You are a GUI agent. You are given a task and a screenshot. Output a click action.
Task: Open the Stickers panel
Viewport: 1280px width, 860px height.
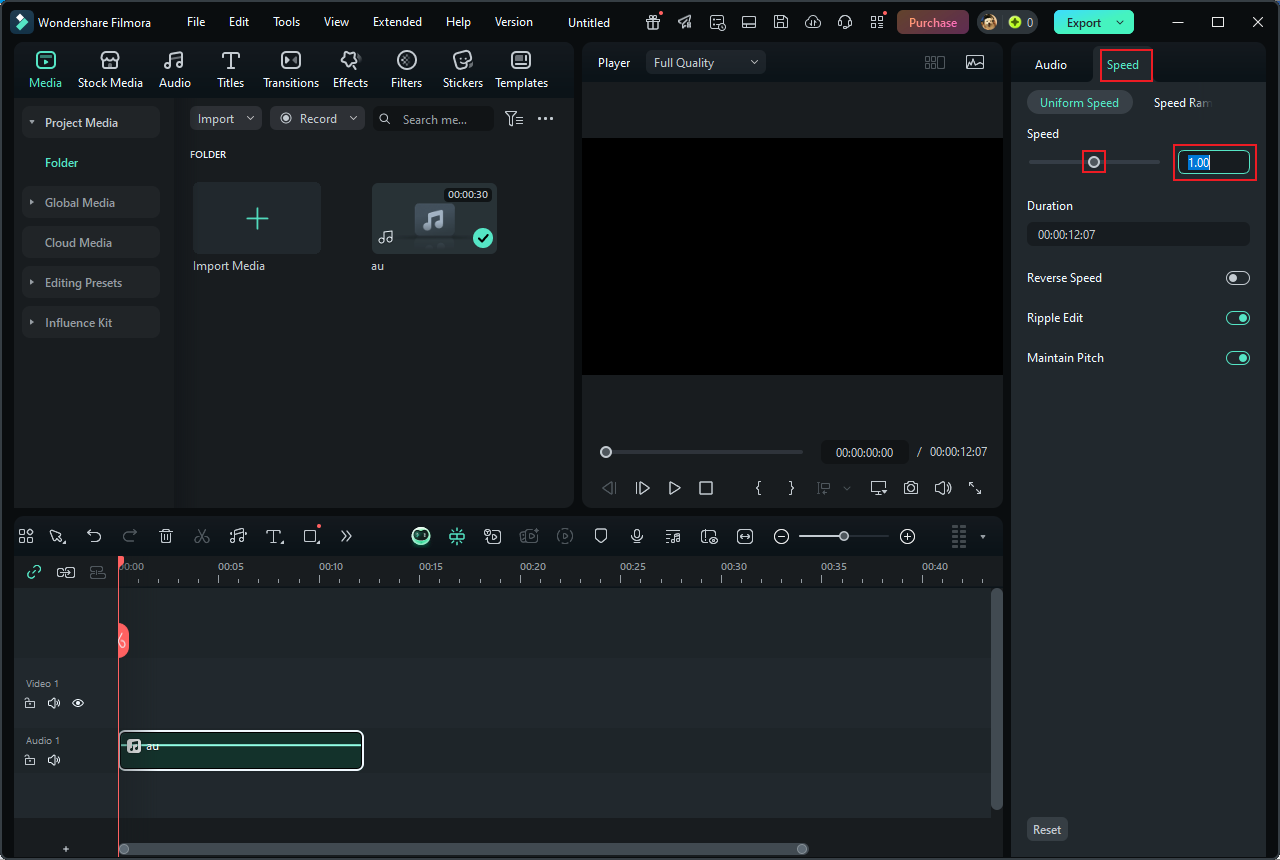click(462, 70)
